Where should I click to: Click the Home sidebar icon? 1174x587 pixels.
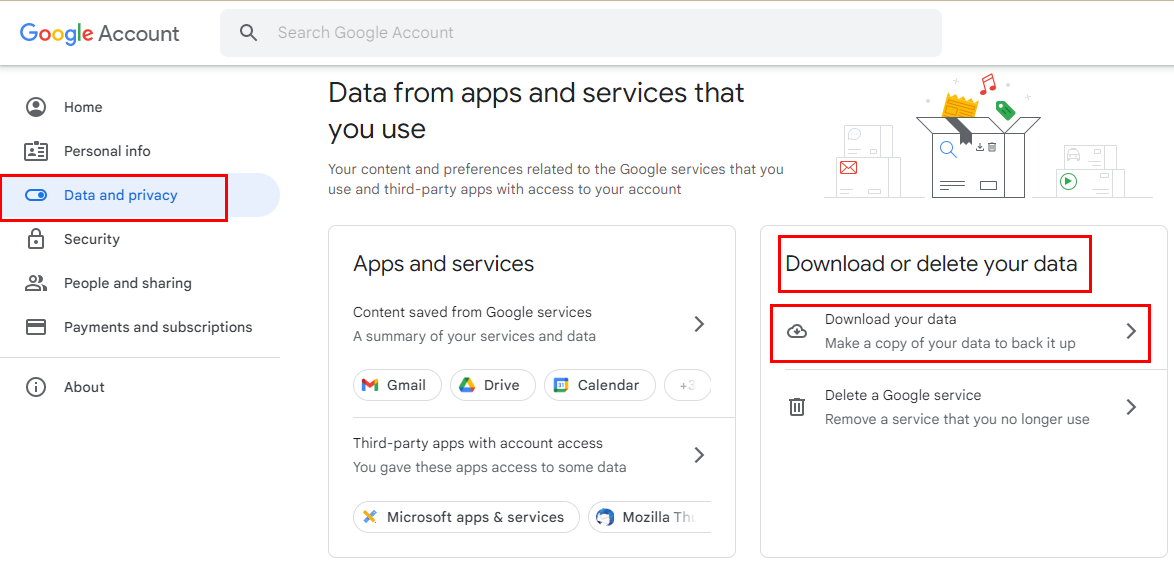[x=36, y=107]
